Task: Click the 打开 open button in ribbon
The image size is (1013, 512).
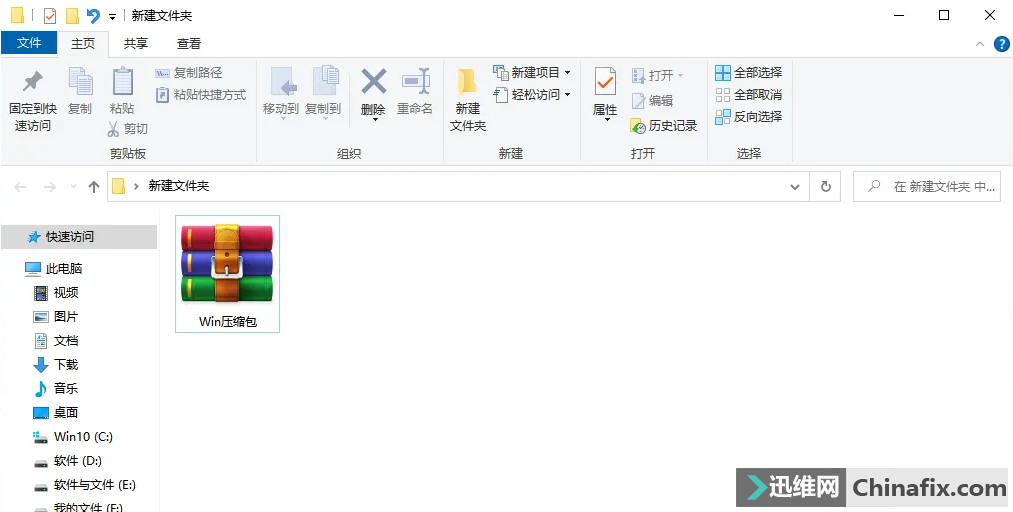Action: pos(657,76)
